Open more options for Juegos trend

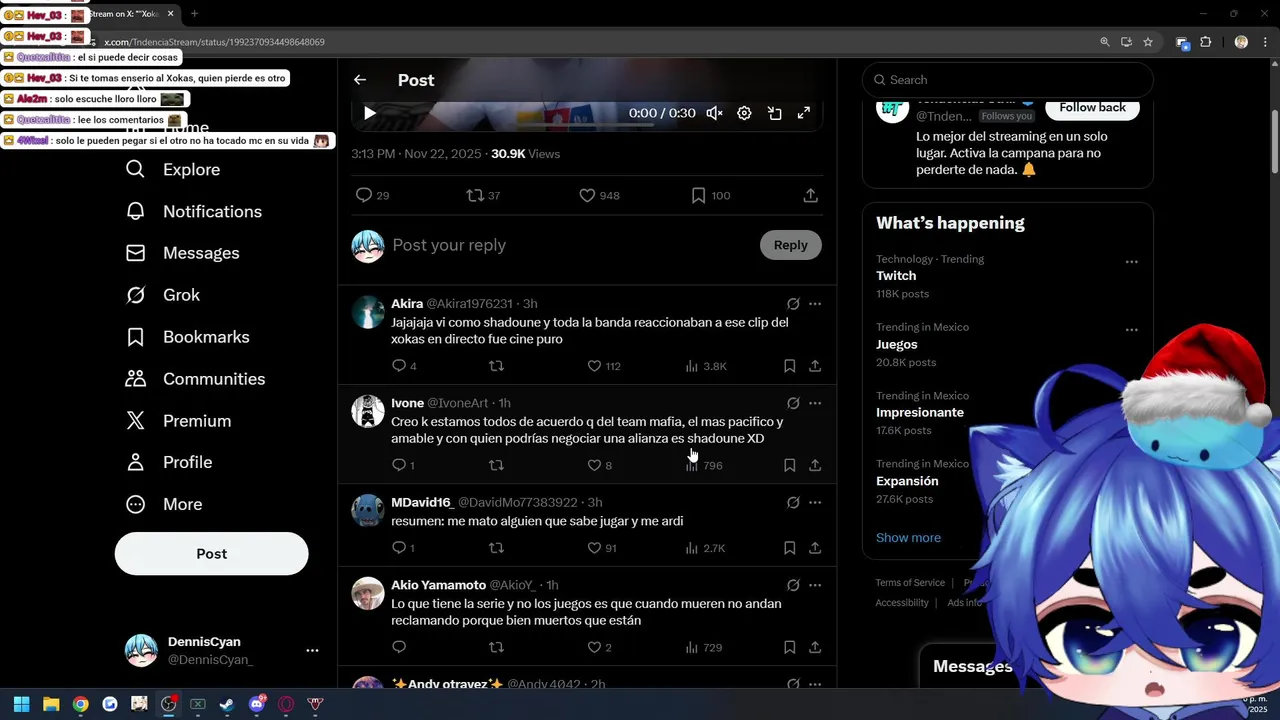[1131, 330]
